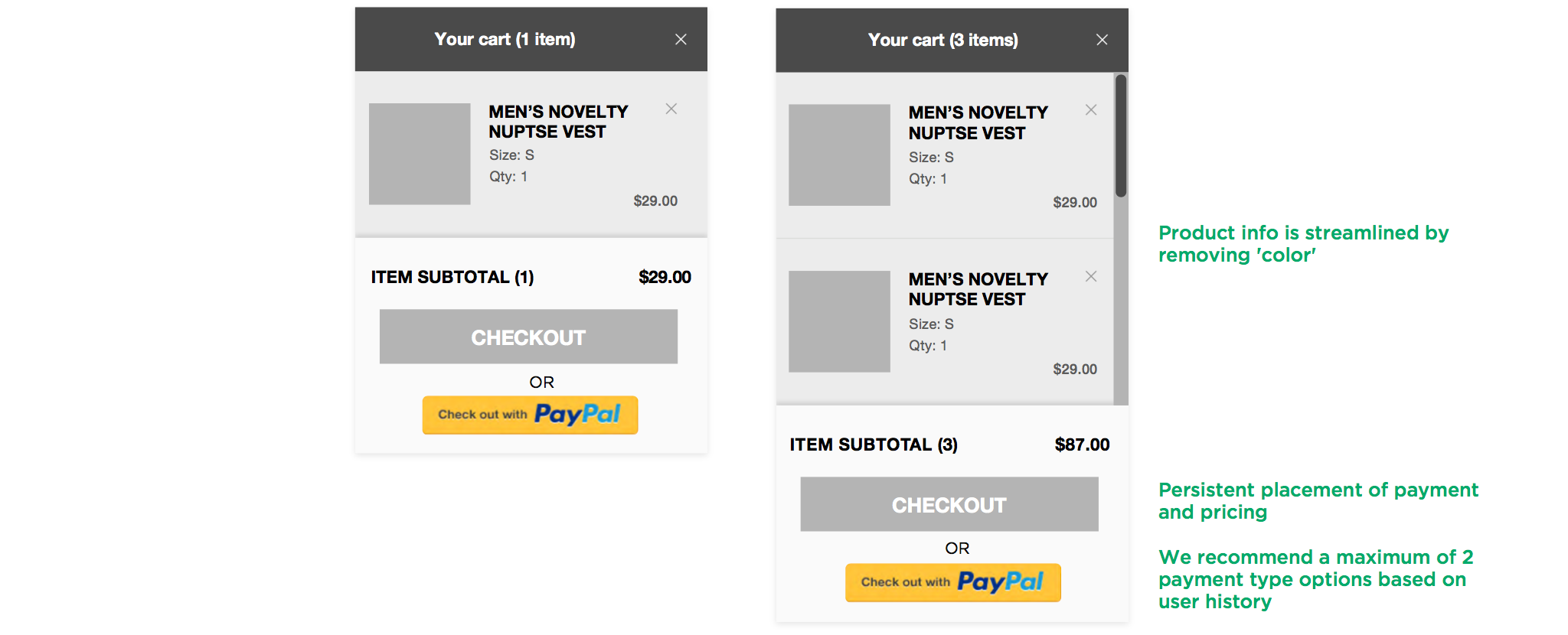Image resolution: width=1568 pixels, height=635 pixels.
Task: Click CHECKOUT button in one-item cart
Action: point(528,337)
